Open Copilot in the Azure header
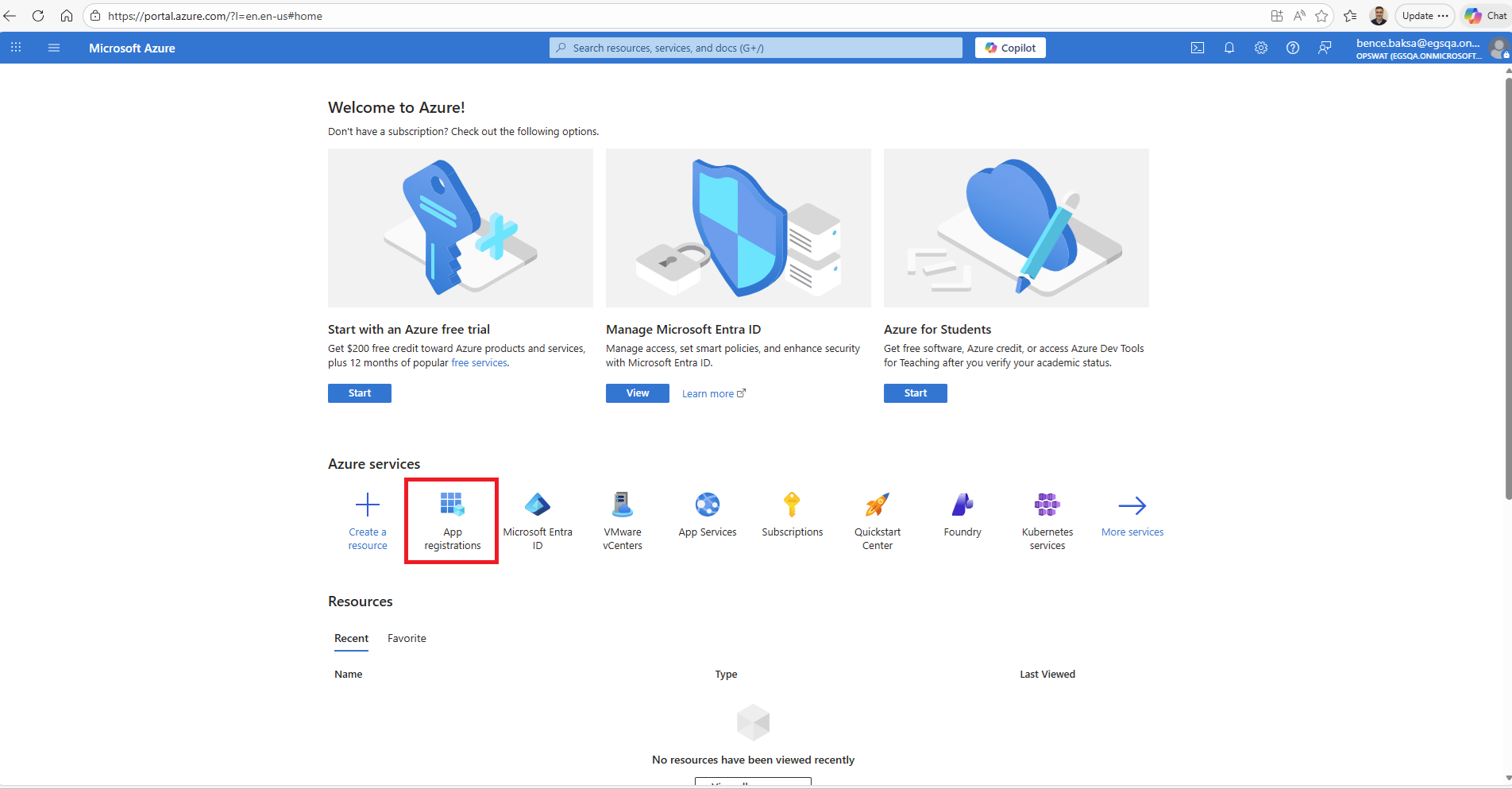 [1010, 48]
